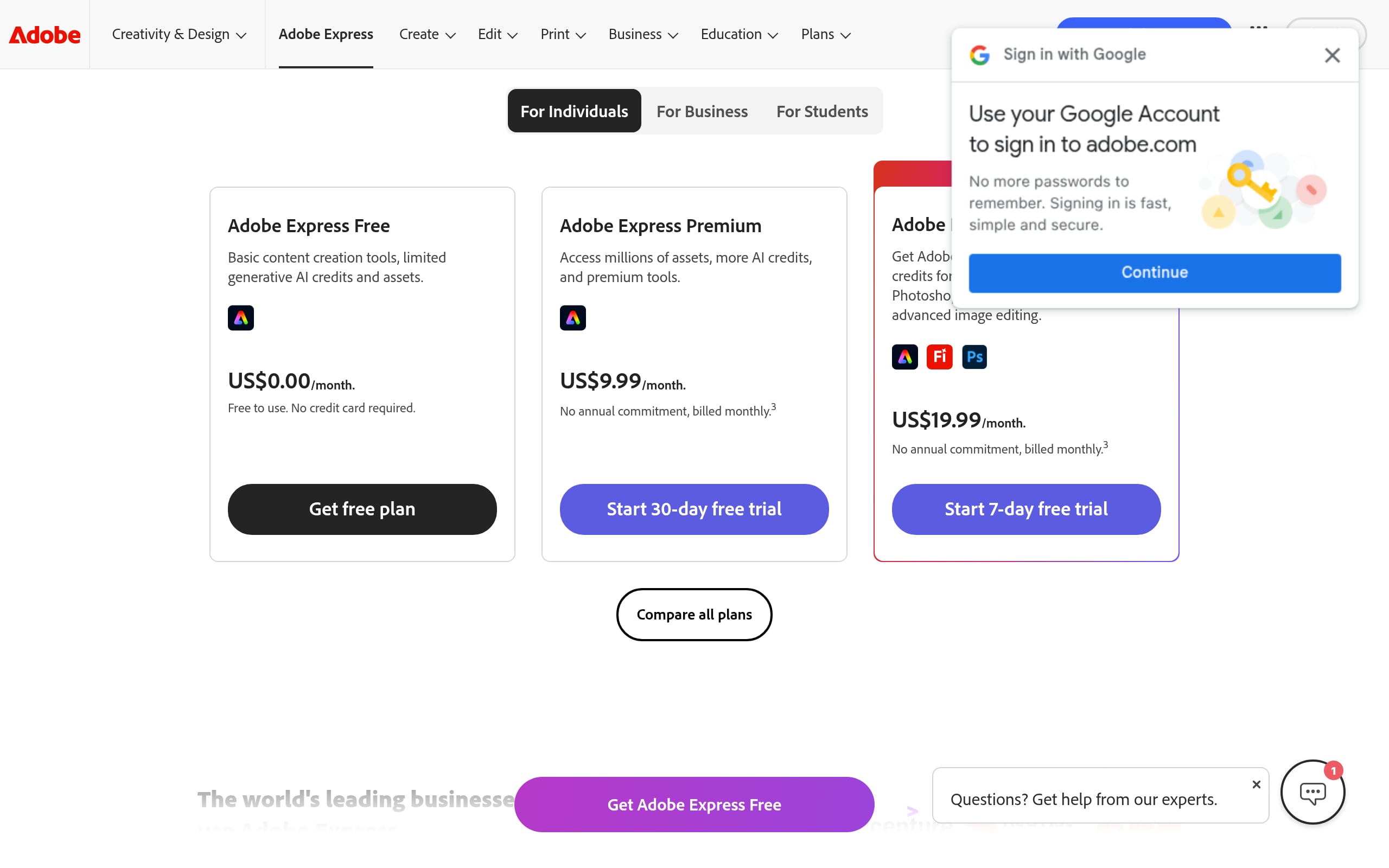Click the Adobe Express icon in Premium plan
The image size is (1389, 868).
tap(572, 318)
